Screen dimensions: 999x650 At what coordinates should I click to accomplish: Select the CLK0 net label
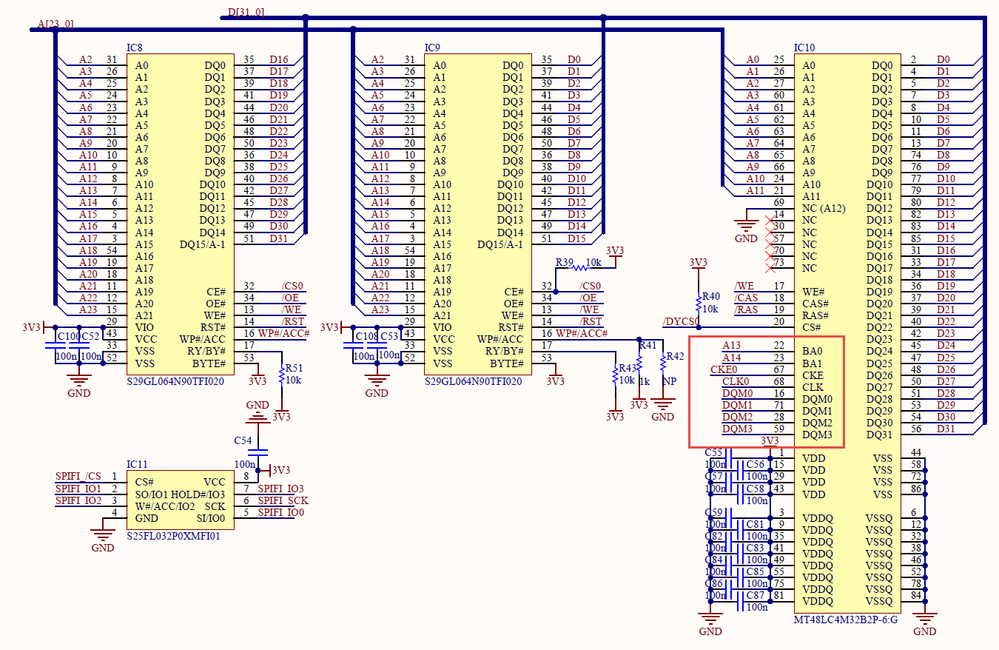735,382
